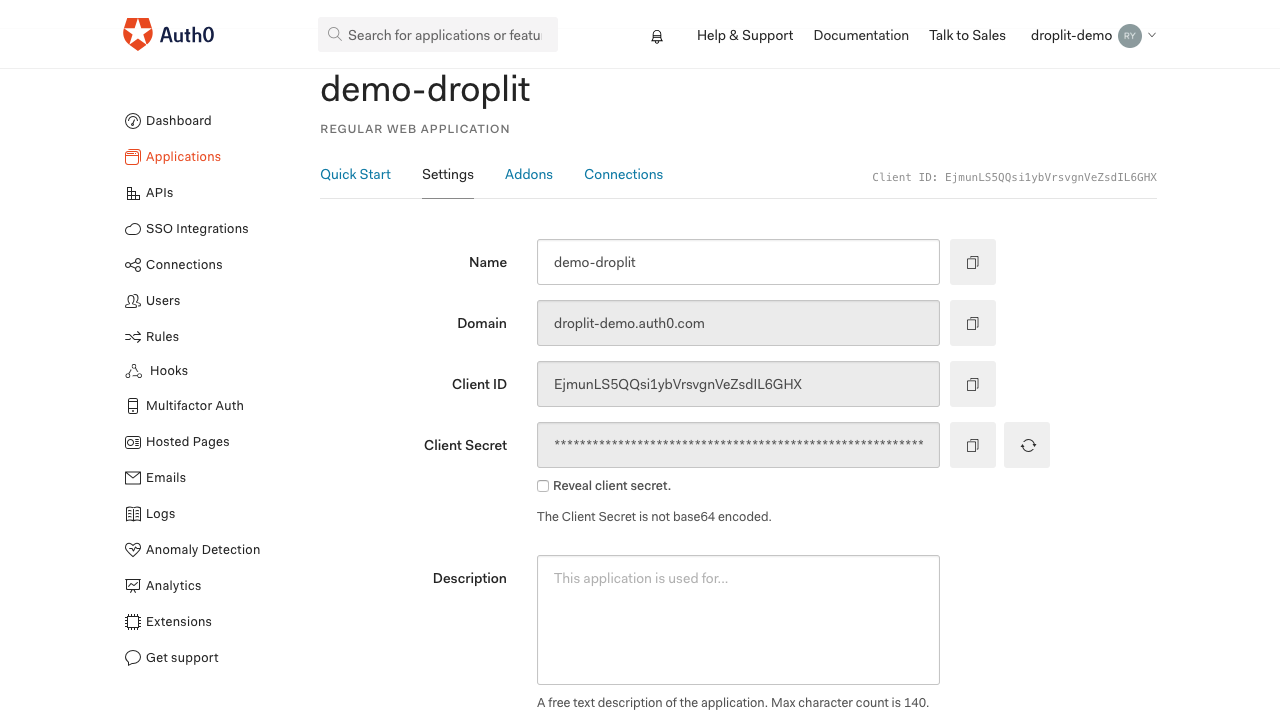Screen dimensions: 1280x720
Task: Click the Users icon in sidebar
Action: (133, 301)
